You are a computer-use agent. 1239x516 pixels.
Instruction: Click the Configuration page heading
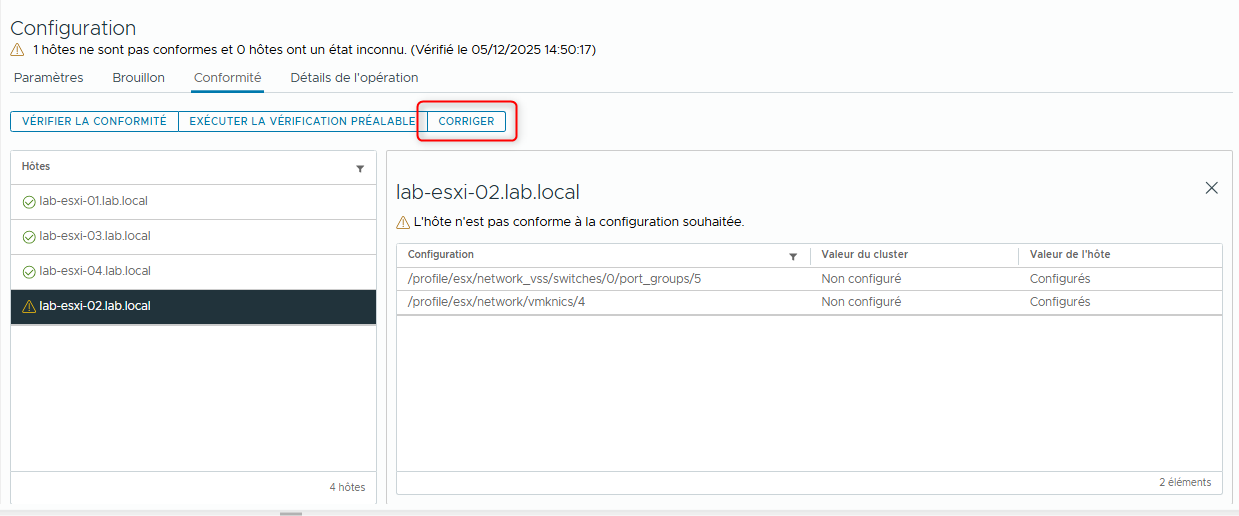tap(73, 28)
